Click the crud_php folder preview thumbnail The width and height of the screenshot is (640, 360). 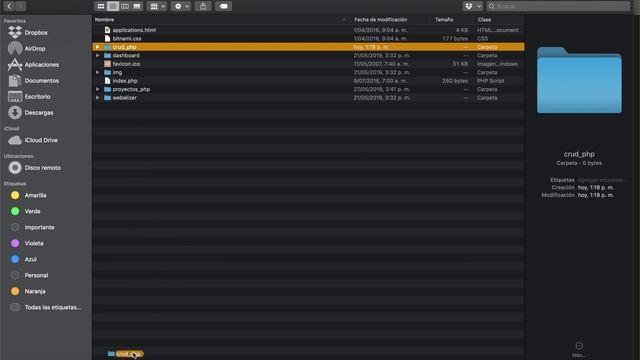tap(579, 80)
